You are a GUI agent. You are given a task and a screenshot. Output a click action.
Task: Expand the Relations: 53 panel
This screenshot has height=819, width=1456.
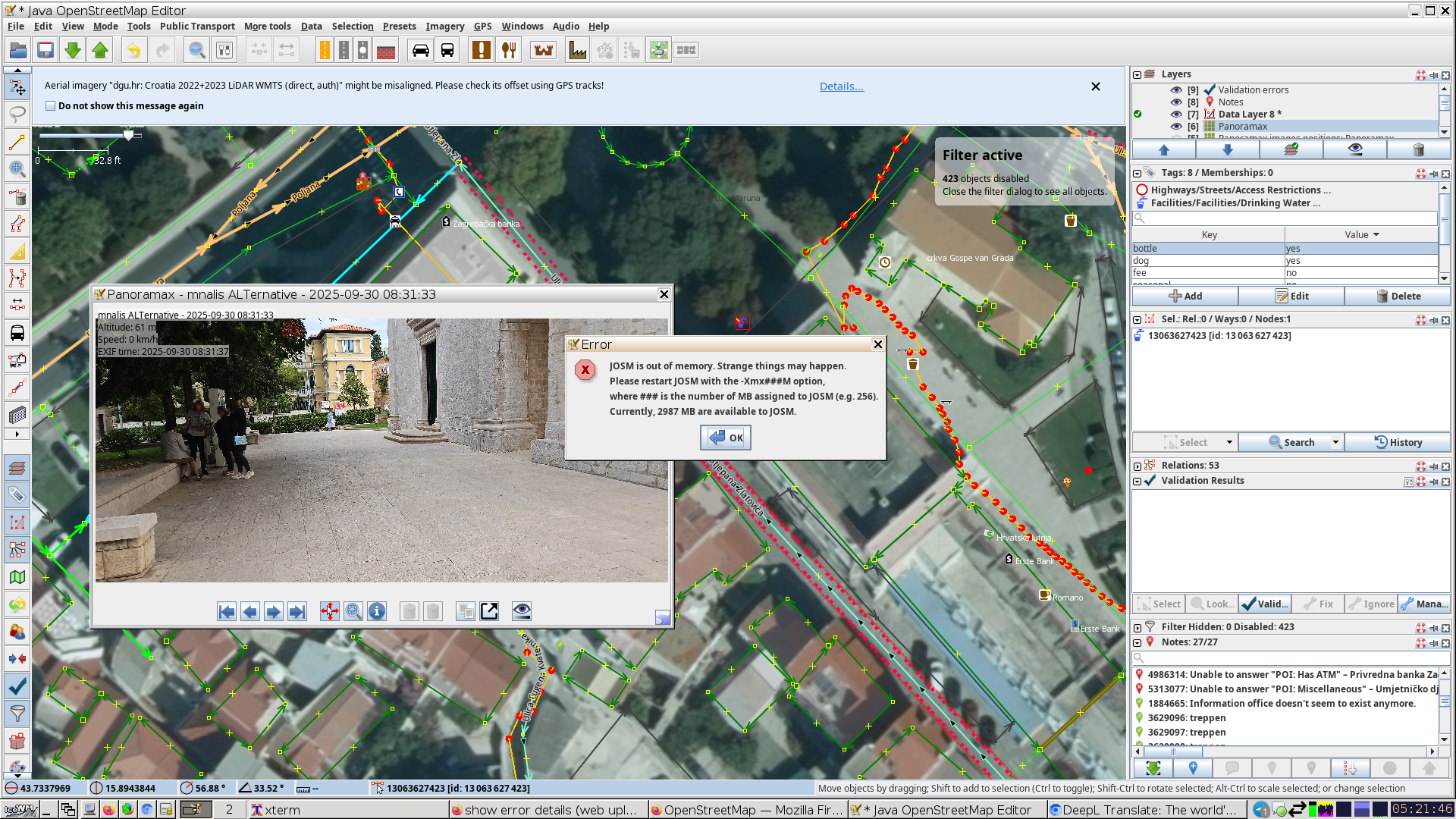pyautogui.click(x=1137, y=466)
